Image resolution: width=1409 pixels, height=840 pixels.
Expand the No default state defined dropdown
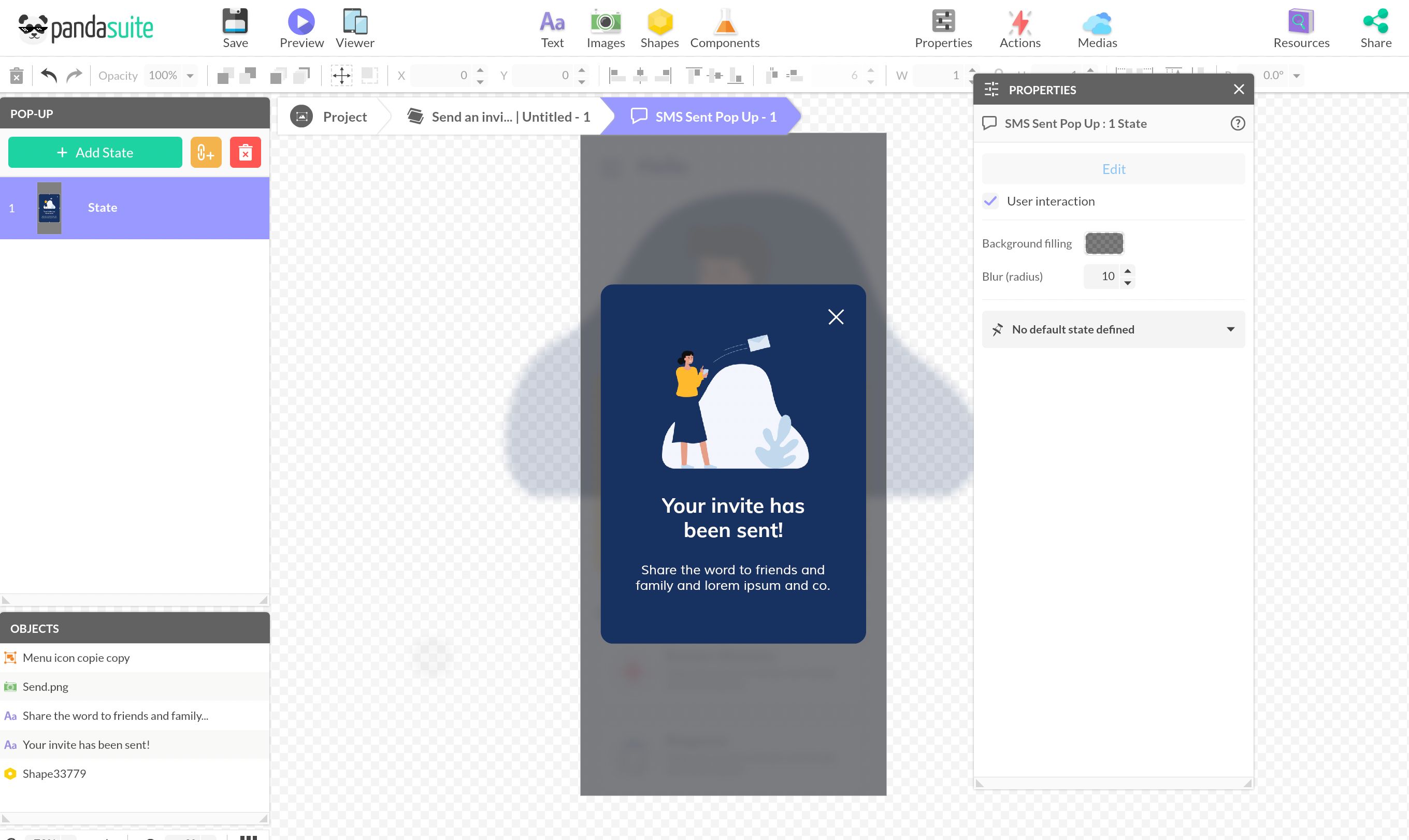1230,329
